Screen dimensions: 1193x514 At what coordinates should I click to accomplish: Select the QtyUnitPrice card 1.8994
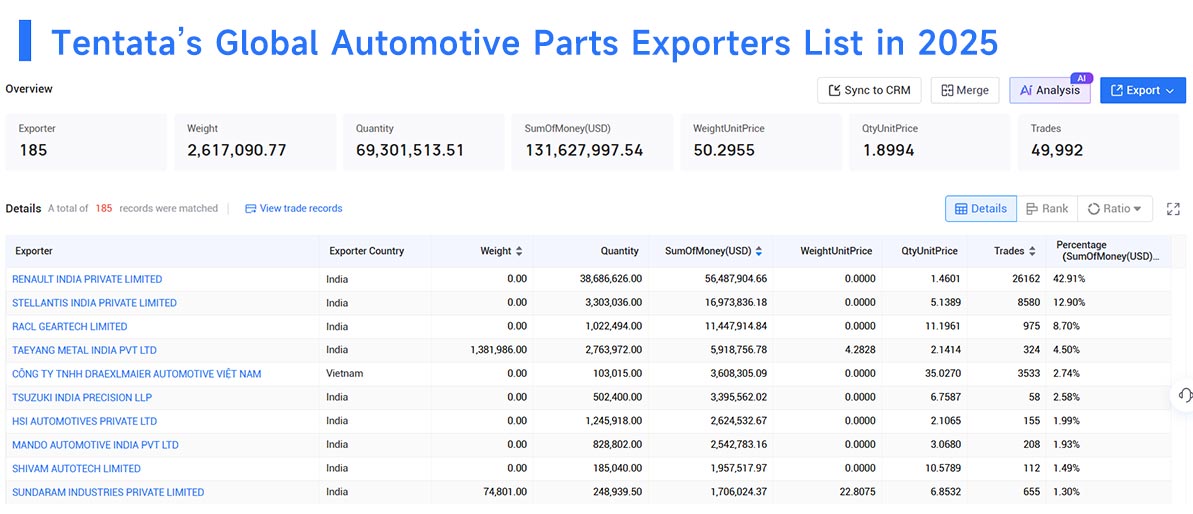point(930,142)
